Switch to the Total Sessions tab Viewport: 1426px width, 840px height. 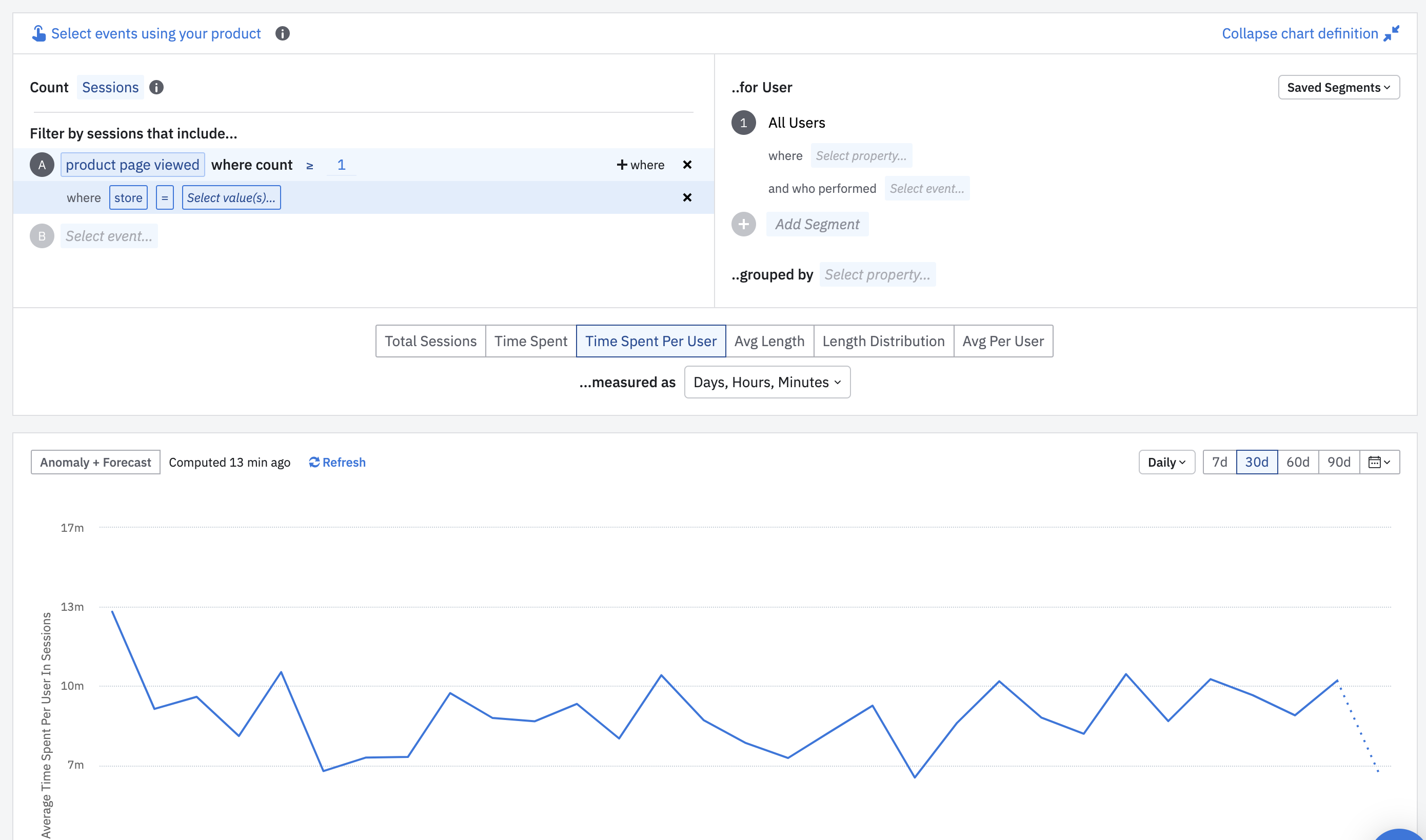[x=430, y=342]
